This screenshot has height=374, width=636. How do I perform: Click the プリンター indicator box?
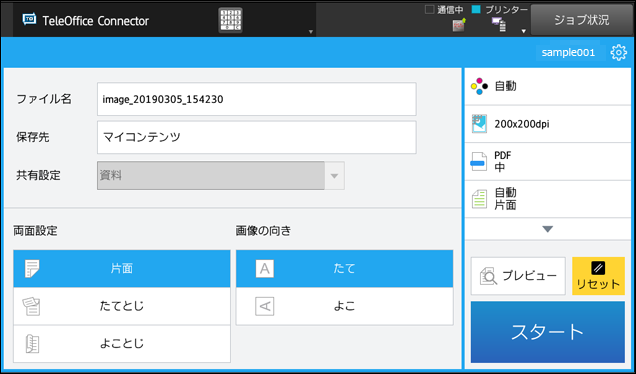tap(476, 9)
